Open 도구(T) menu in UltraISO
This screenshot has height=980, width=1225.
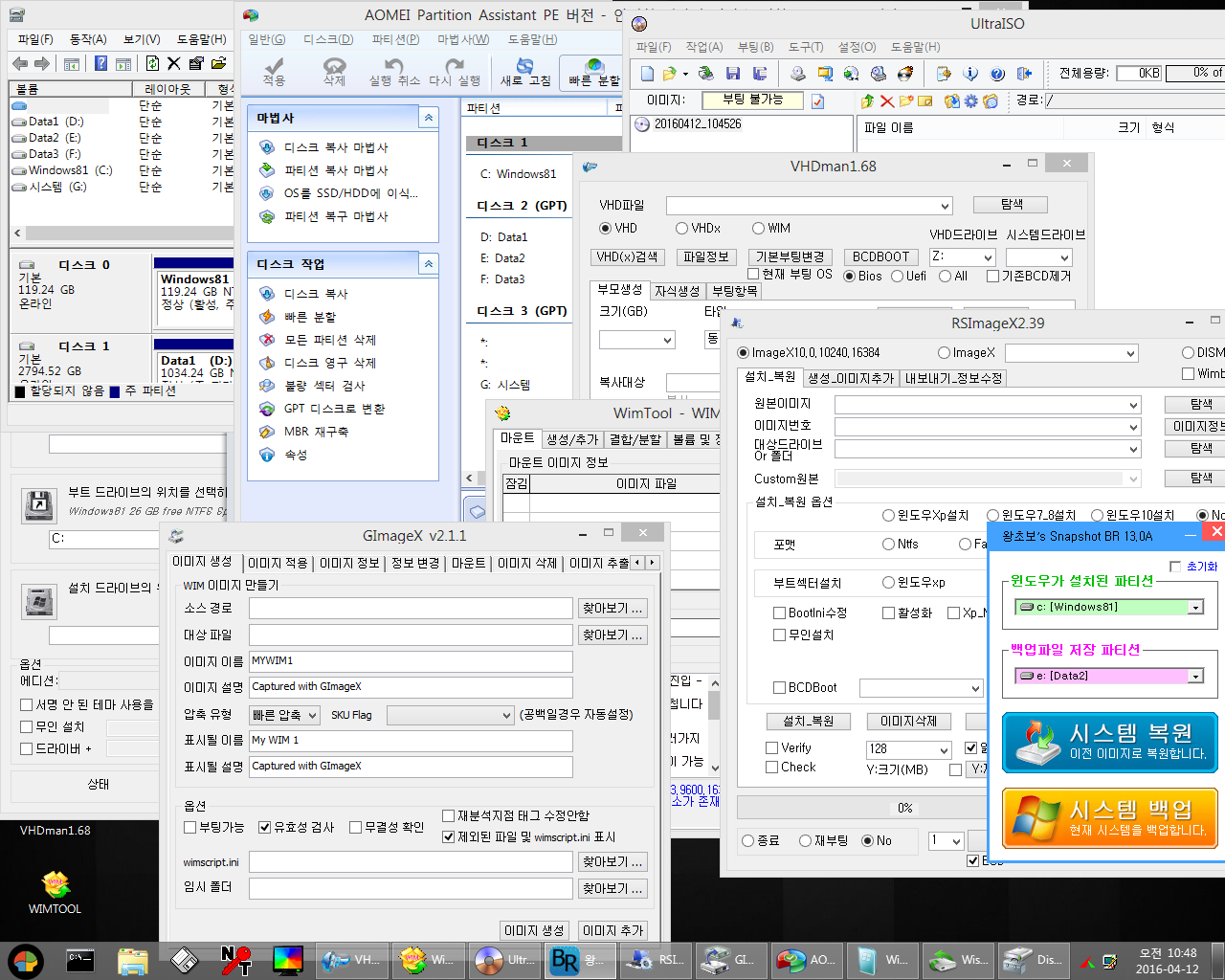806,47
